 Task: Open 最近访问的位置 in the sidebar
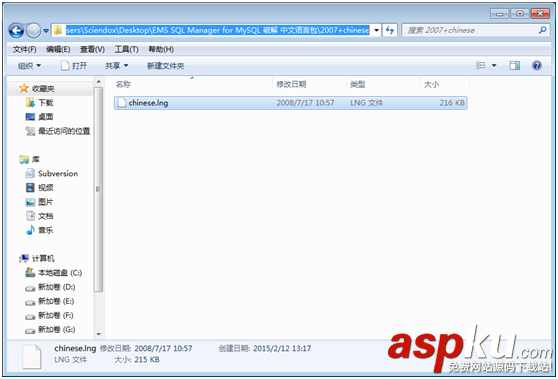coord(64,131)
